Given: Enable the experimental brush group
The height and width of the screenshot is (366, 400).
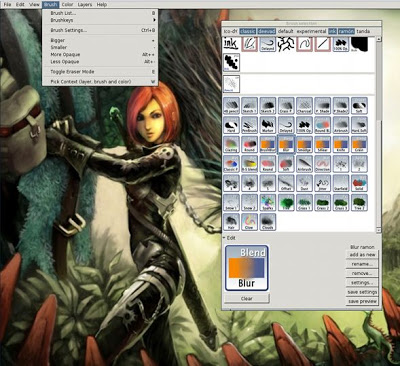Looking at the screenshot, I should click(311, 31).
